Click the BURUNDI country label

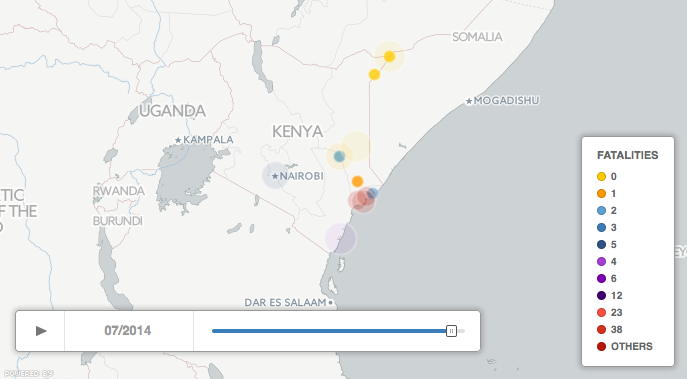[x=118, y=221]
